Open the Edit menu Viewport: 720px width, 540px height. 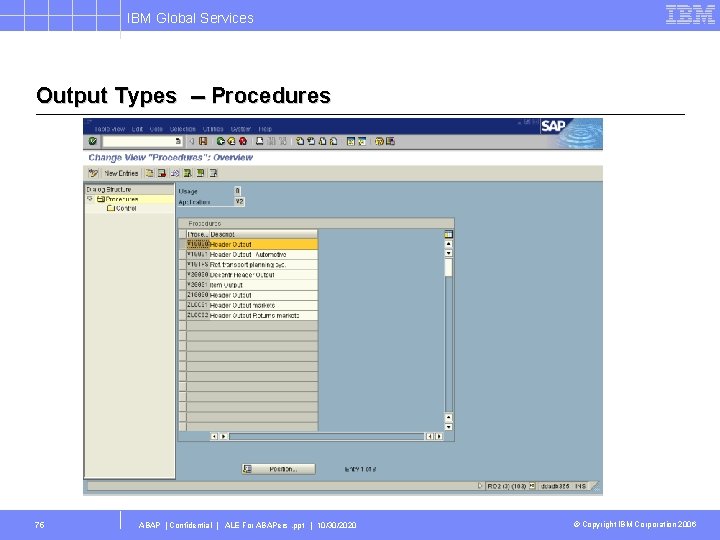tap(137, 129)
